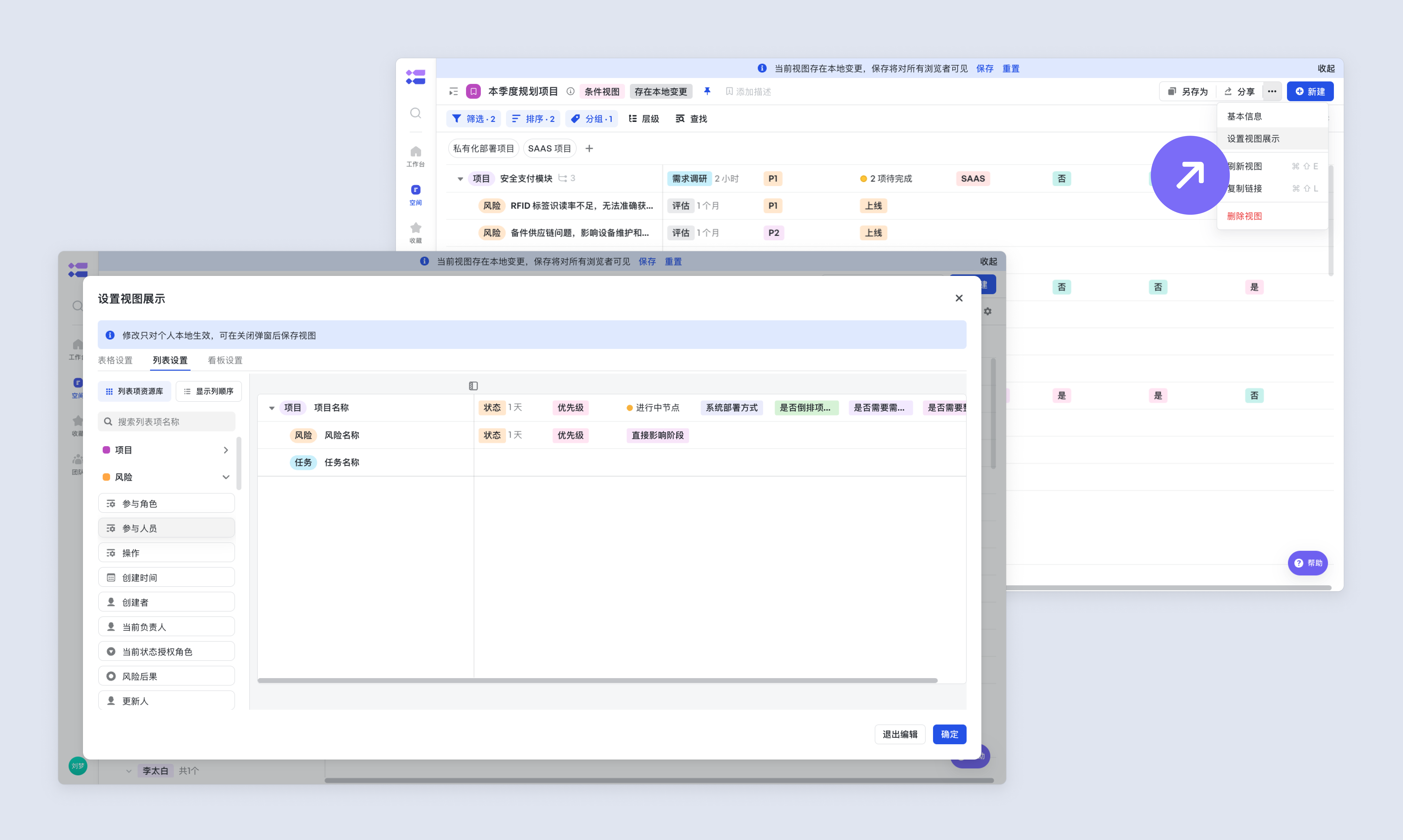Select 基本信息 menu item
1403x840 pixels.
(1272, 117)
